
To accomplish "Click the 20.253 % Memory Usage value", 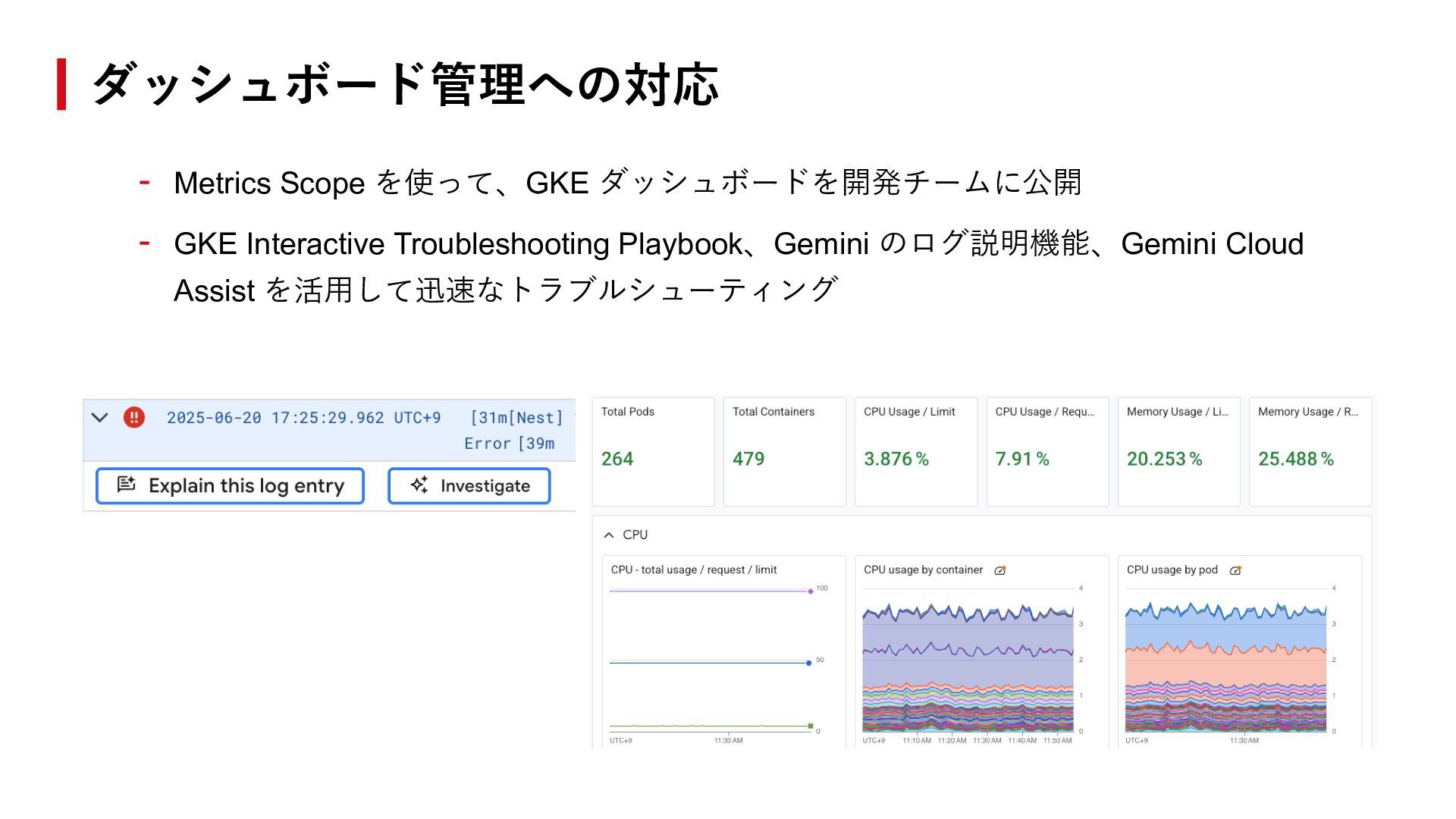I will [x=1165, y=459].
